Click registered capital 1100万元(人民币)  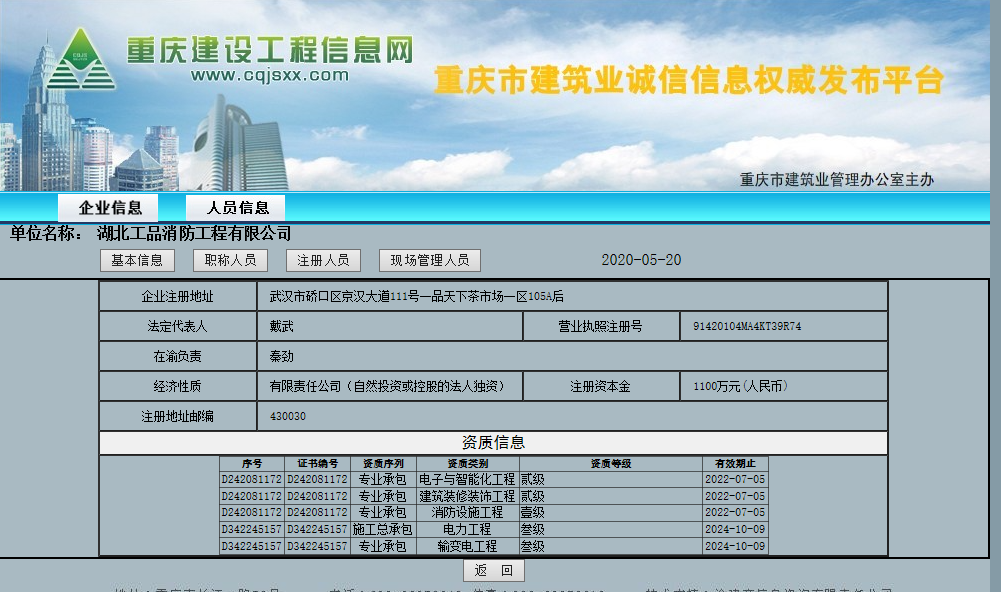(x=741, y=386)
